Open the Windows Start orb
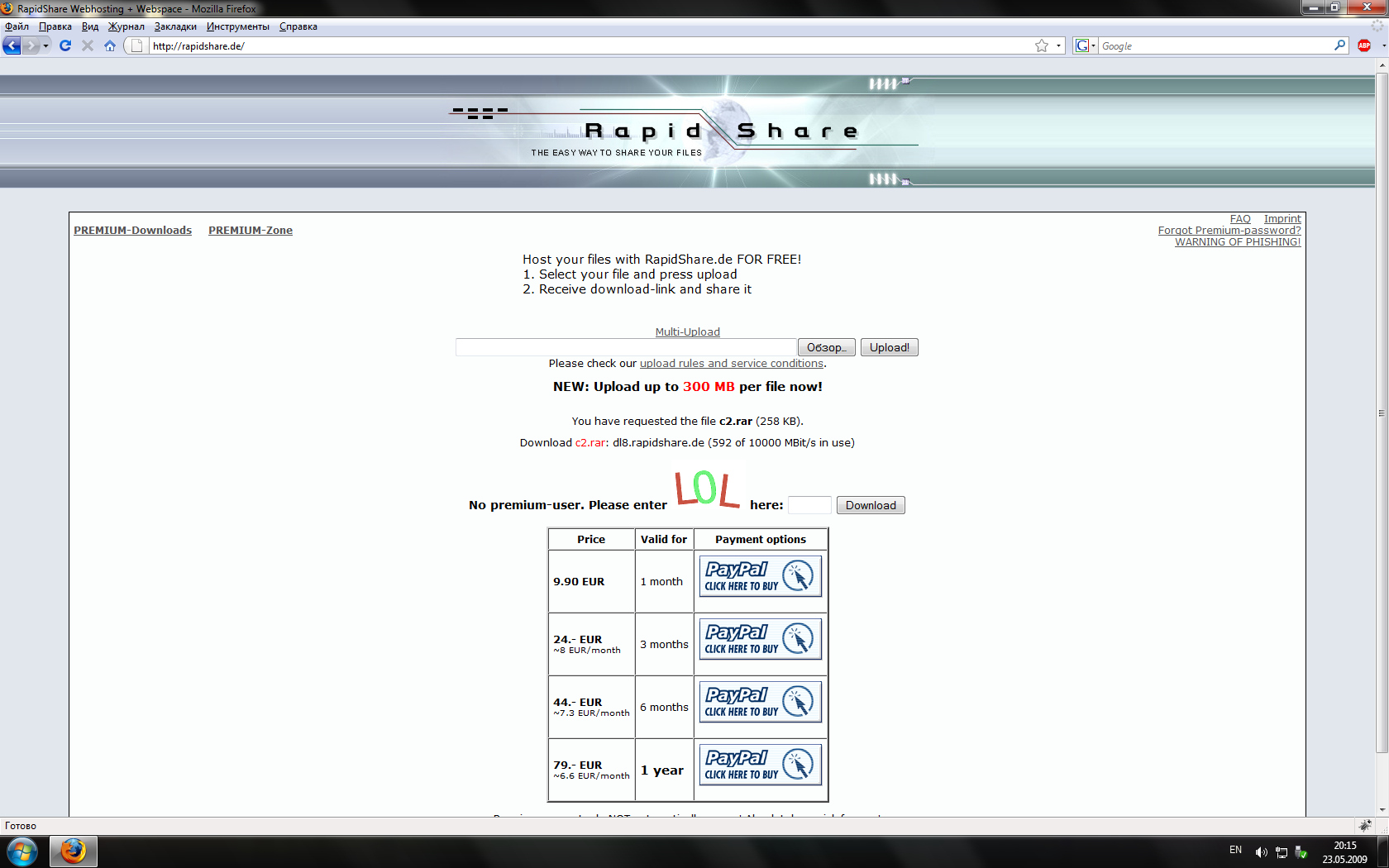Screen dimensions: 1389x868 click(x=22, y=851)
